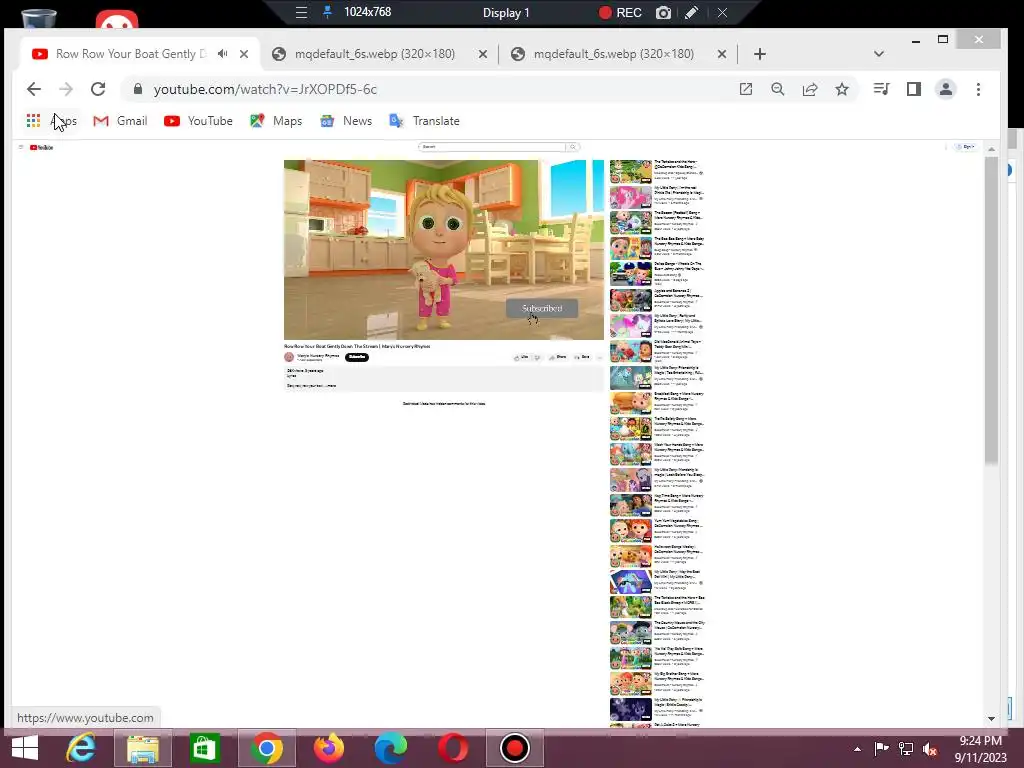Open the Breakfast Song suggested video
The image size is (1024, 768).
[x=631, y=403]
